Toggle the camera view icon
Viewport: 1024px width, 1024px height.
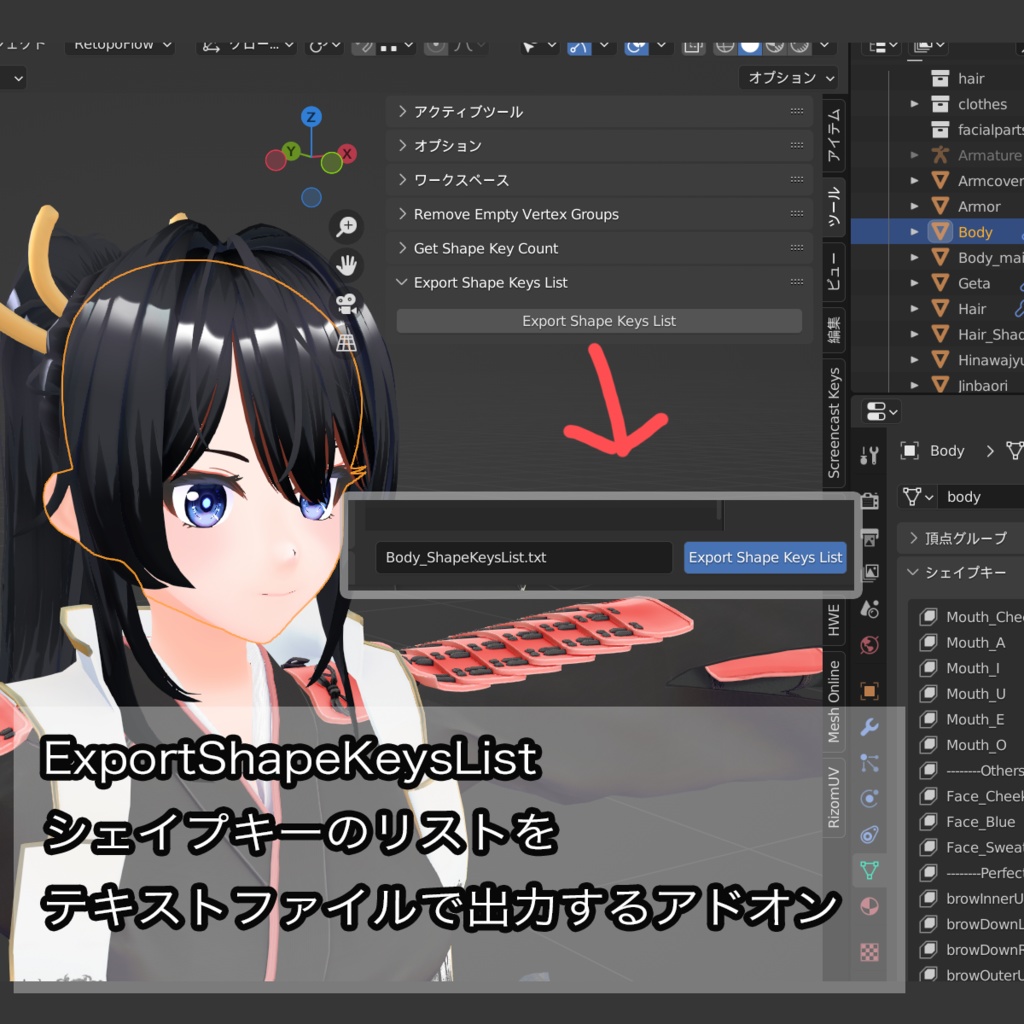click(346, 304)
